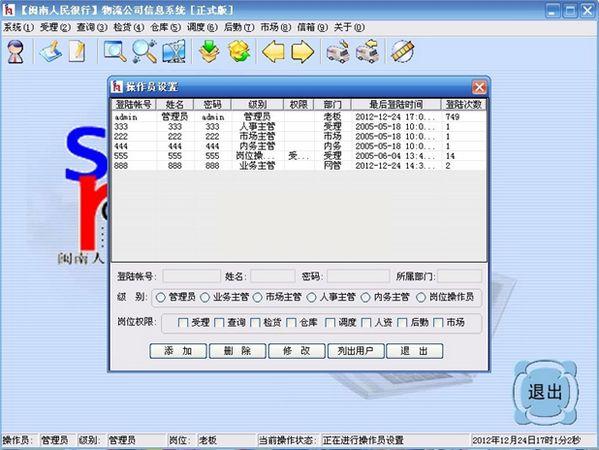
Task: Select the admin row in user list
Action: click(x=299, y=117)
